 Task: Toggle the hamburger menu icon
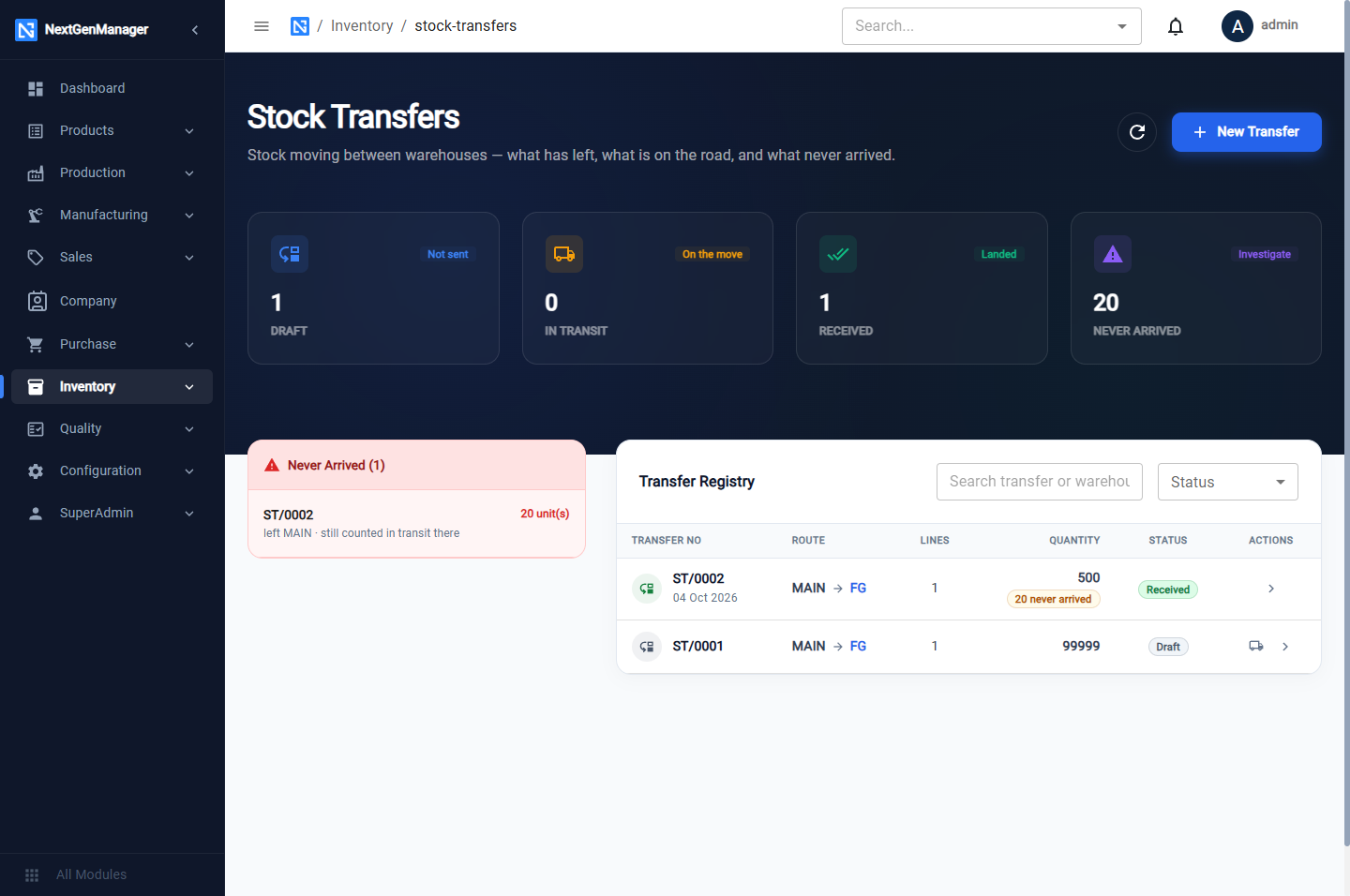point(262,26)
